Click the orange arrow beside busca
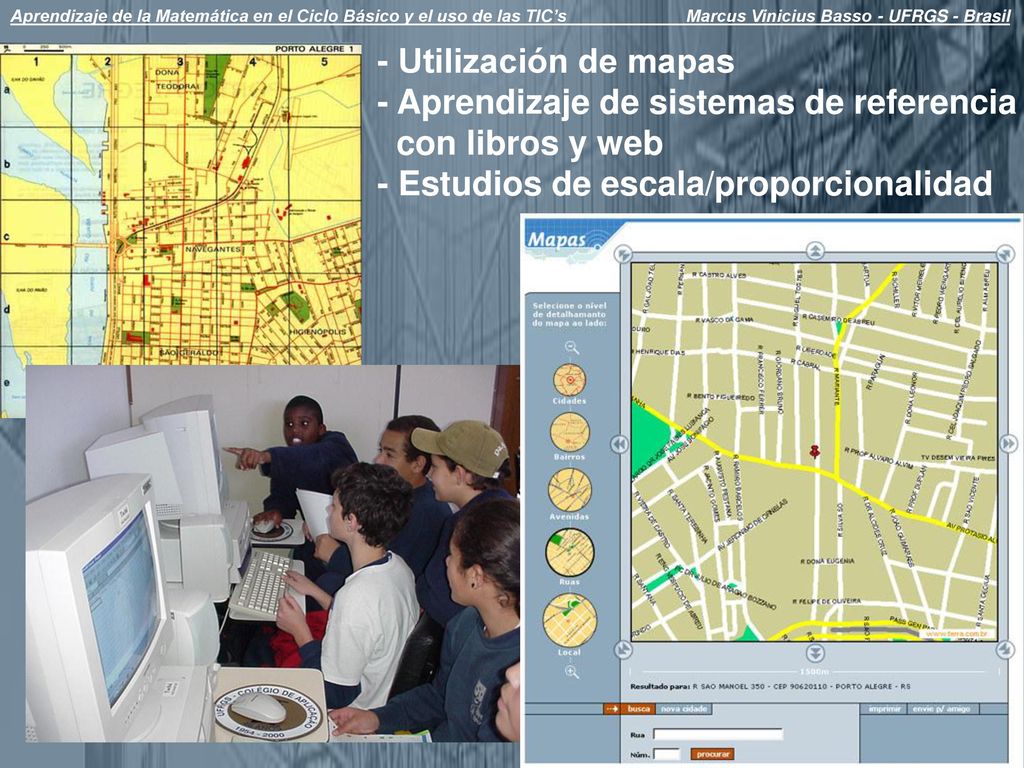1024x768 pixels. [x=611, y=709]
